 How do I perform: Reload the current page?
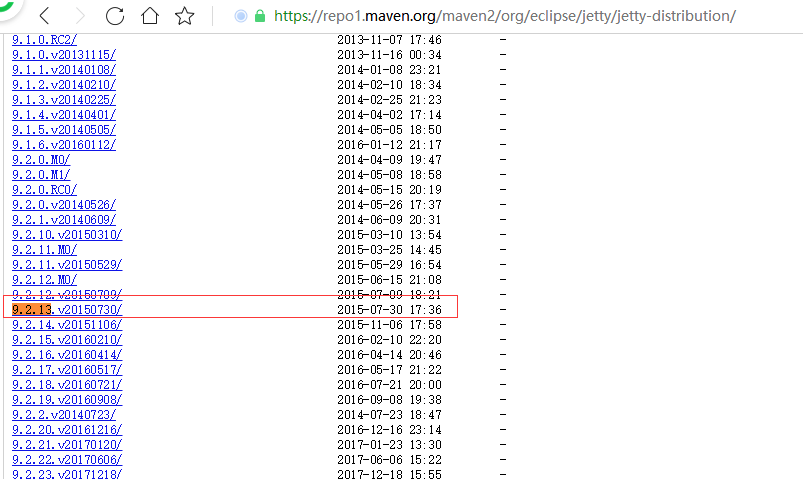click(x=115, y=16)
